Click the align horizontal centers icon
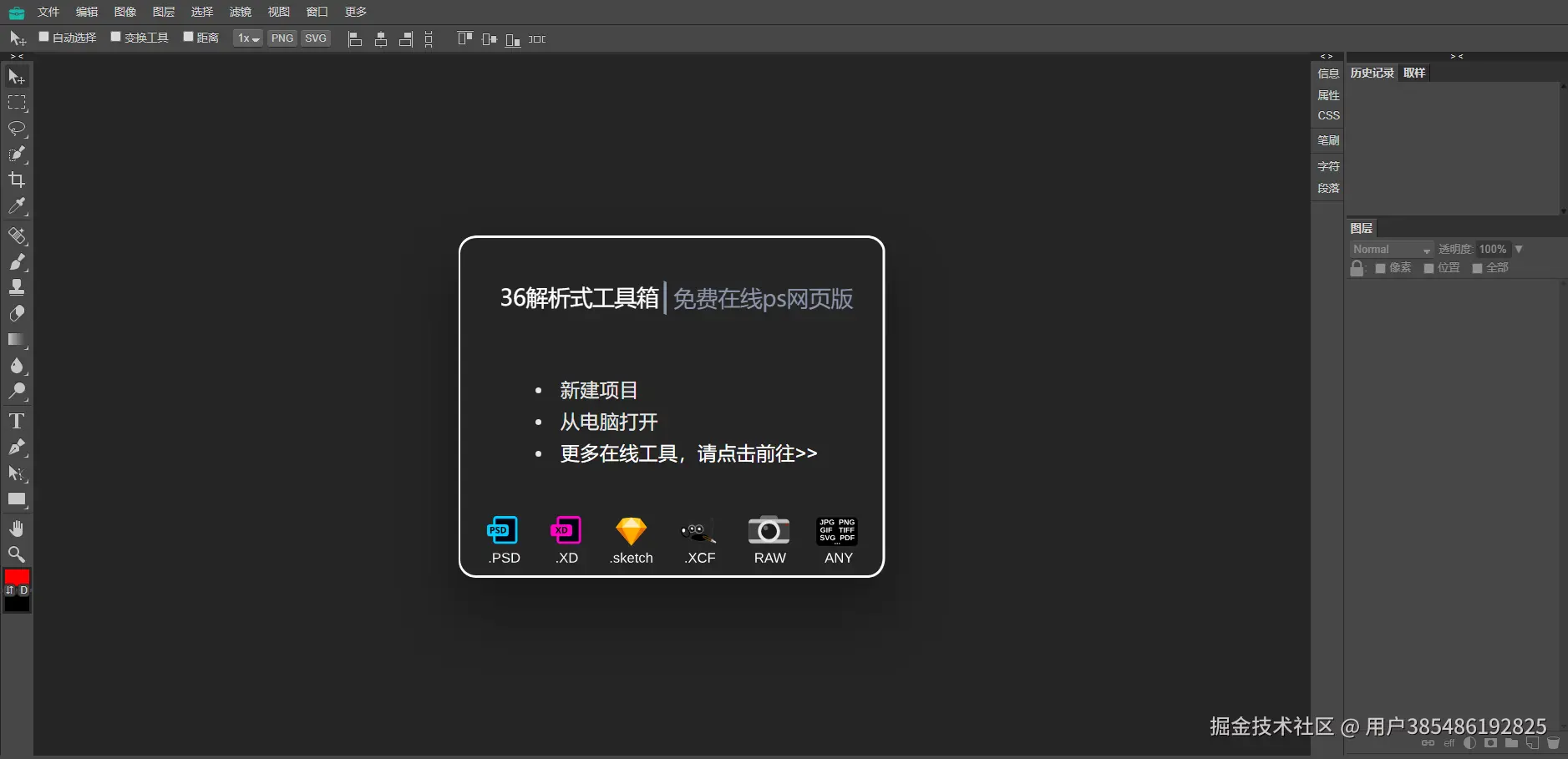The width and height of the screenshot is (1568, 759). (381, 39)
